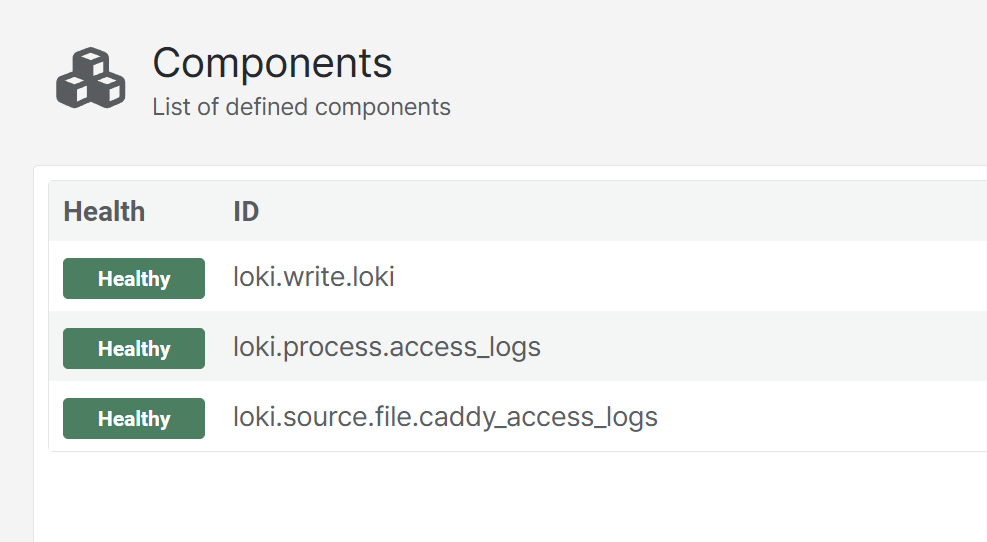Click the List of defined components subtitle
987x542 pixels.
(x=302, y=107)
